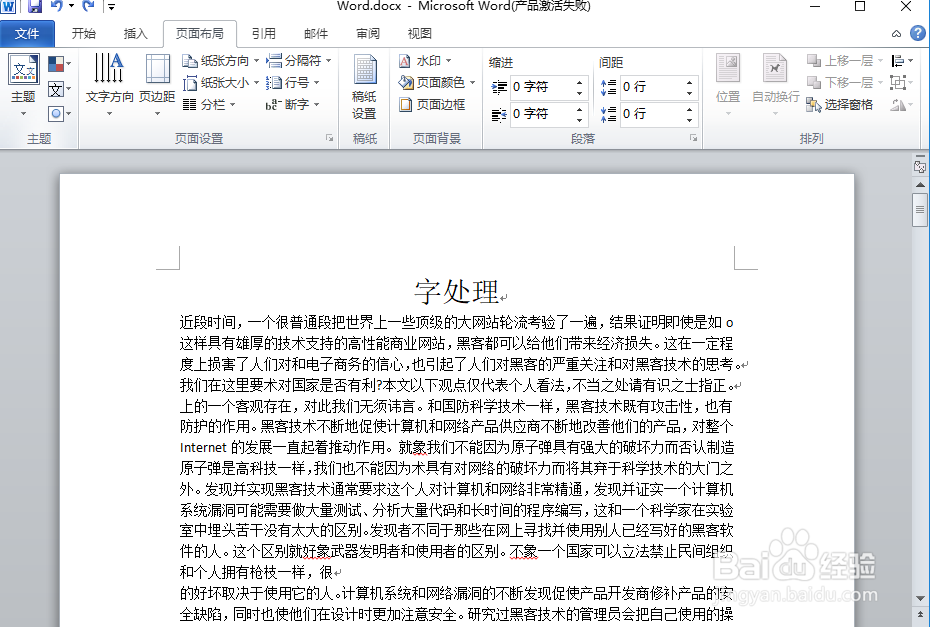Click vertical scrollbar up arrow
This screenshot has width=930, height=627.
[920, 185]
